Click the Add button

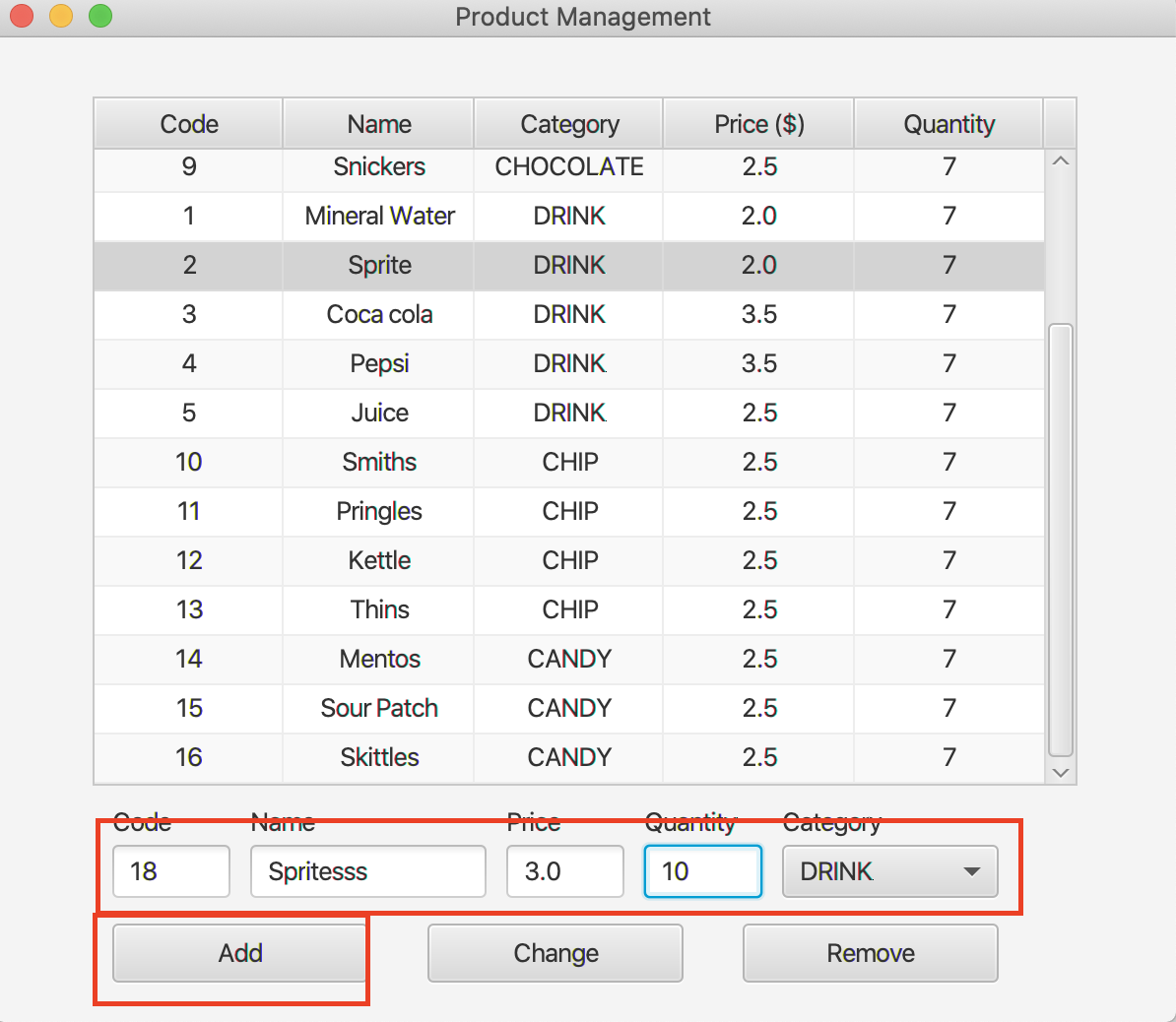(239, 953)
